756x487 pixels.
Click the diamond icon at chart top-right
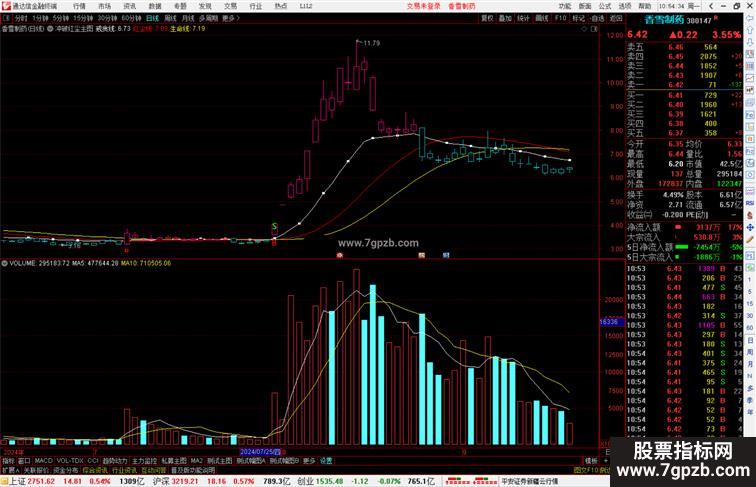click(x=584, y=29)
